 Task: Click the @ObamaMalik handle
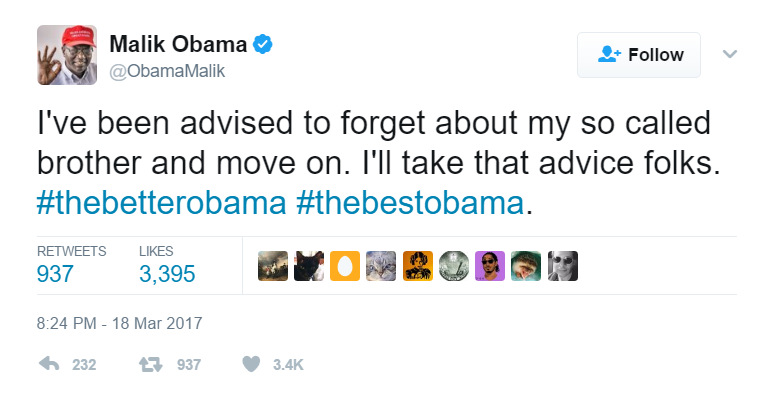(167, 71)
